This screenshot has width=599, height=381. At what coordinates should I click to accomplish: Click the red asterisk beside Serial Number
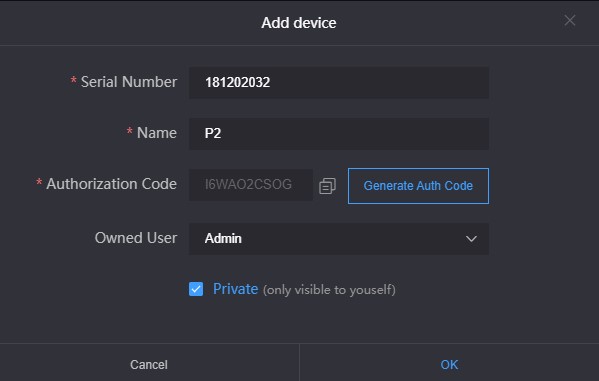[x=73, y=80]
